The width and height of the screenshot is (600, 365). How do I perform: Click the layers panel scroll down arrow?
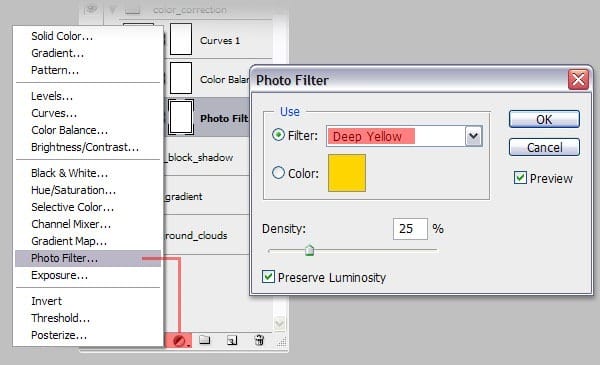(280, 324)
